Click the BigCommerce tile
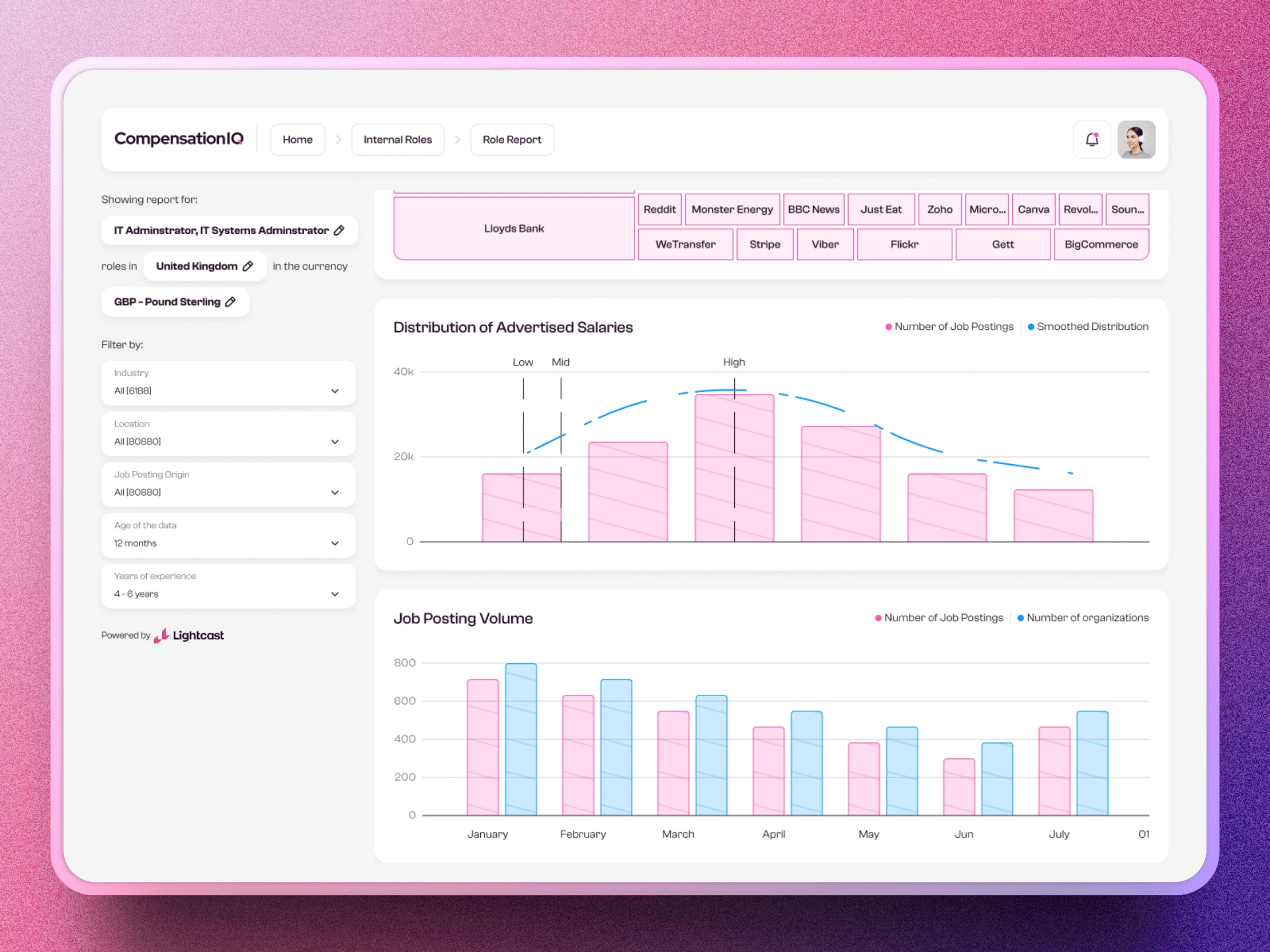1270x952 pixels. point(1101,245)
